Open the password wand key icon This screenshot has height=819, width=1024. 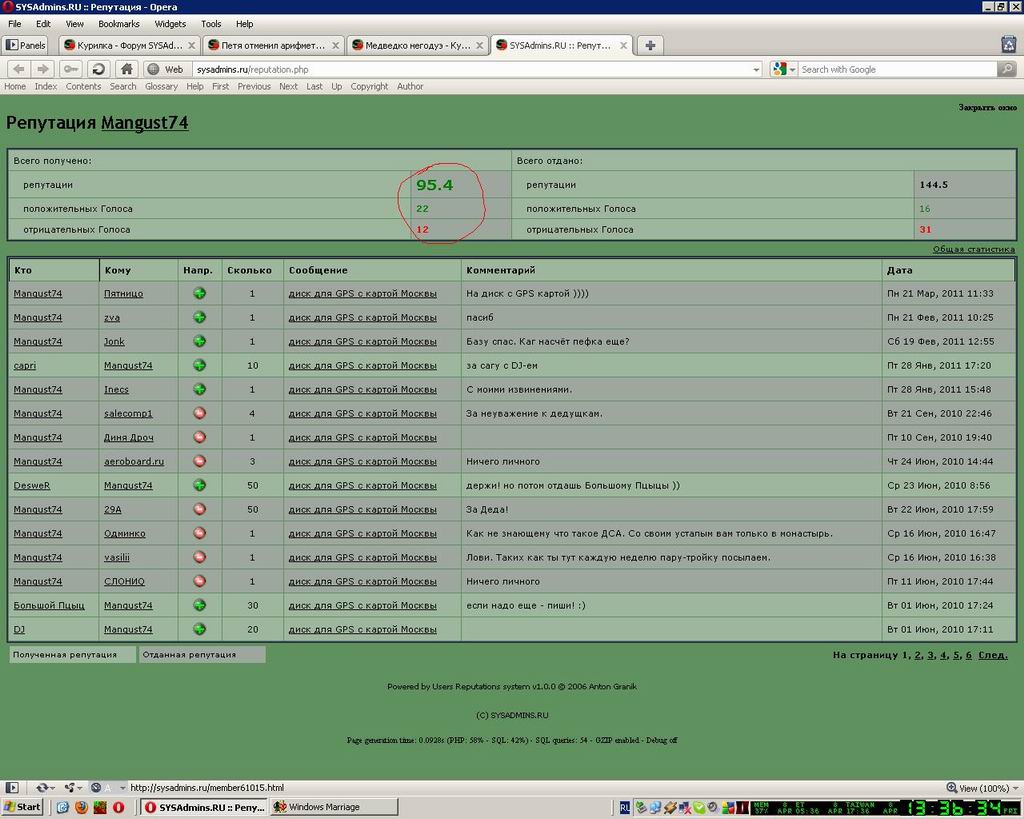(x=71, y=69)
